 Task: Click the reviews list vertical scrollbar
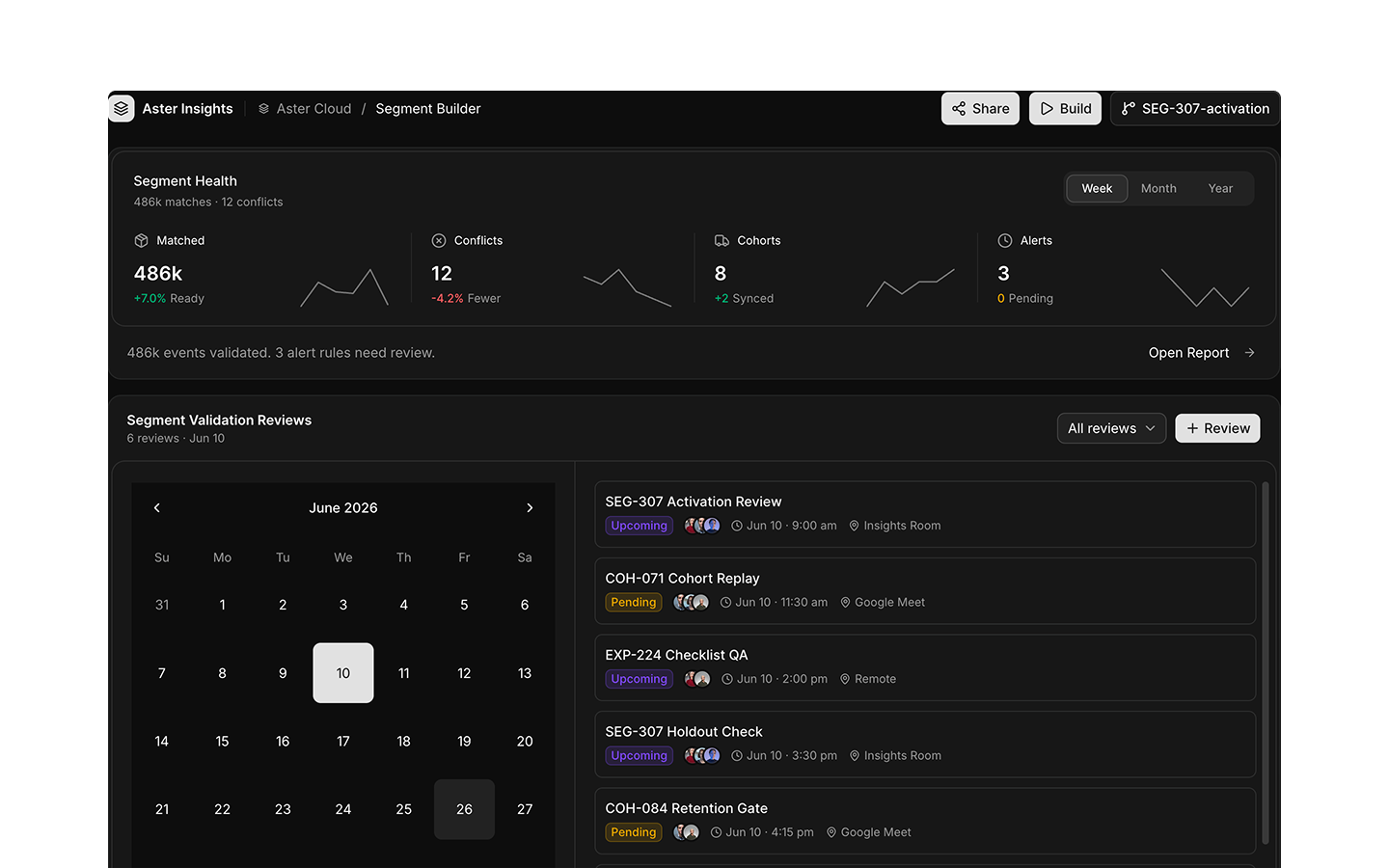click(x=1266, y=664)
